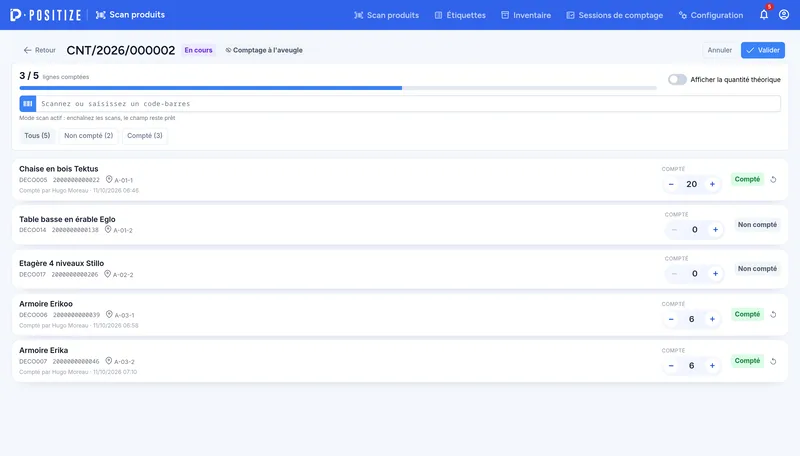Image resolution: width=800 pixels, height=456 pixels.
Task: Decrease quantity for Table basse en érable Eglo
Action: coord(674,230)
